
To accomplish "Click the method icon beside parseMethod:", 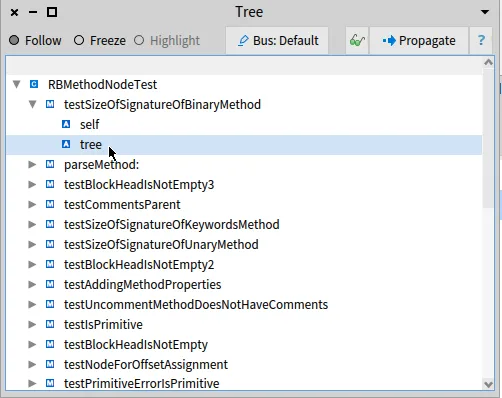I will [50, 164].
